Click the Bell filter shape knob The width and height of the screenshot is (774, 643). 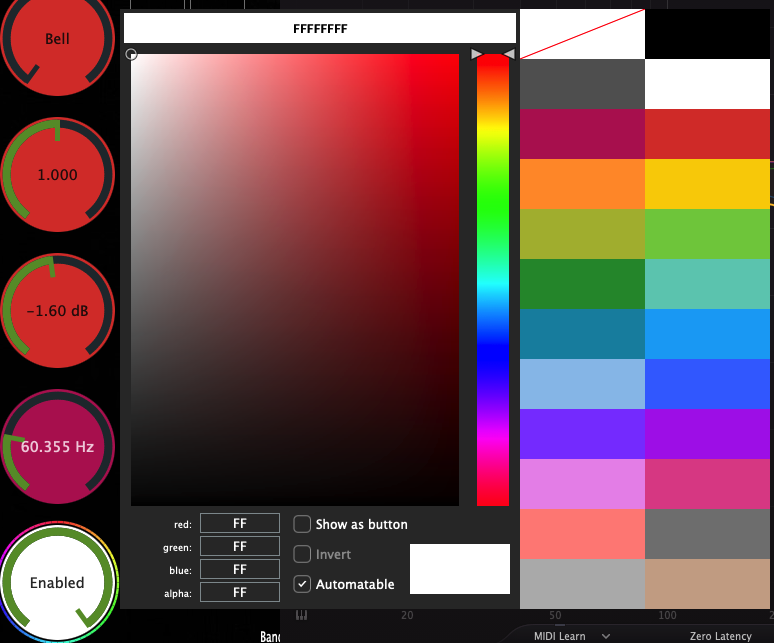tap(58, 40)
